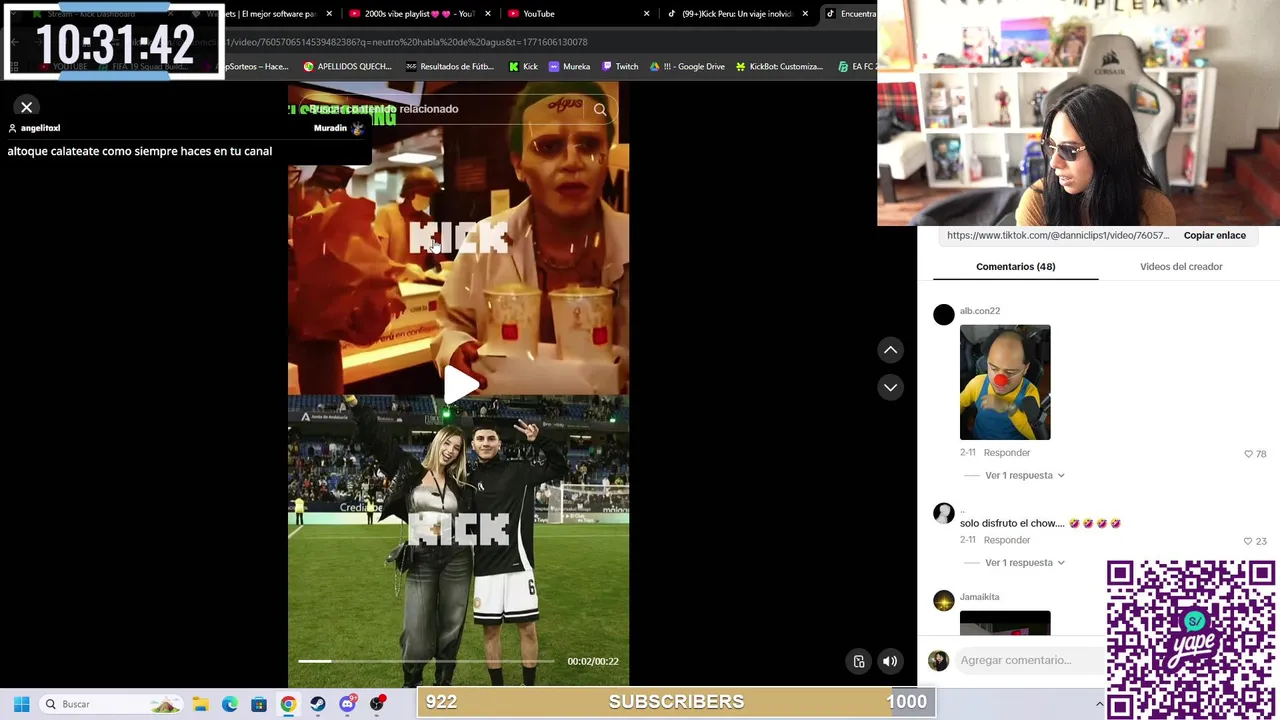Open Resultados de Fútb bookmark

(450, 67)
